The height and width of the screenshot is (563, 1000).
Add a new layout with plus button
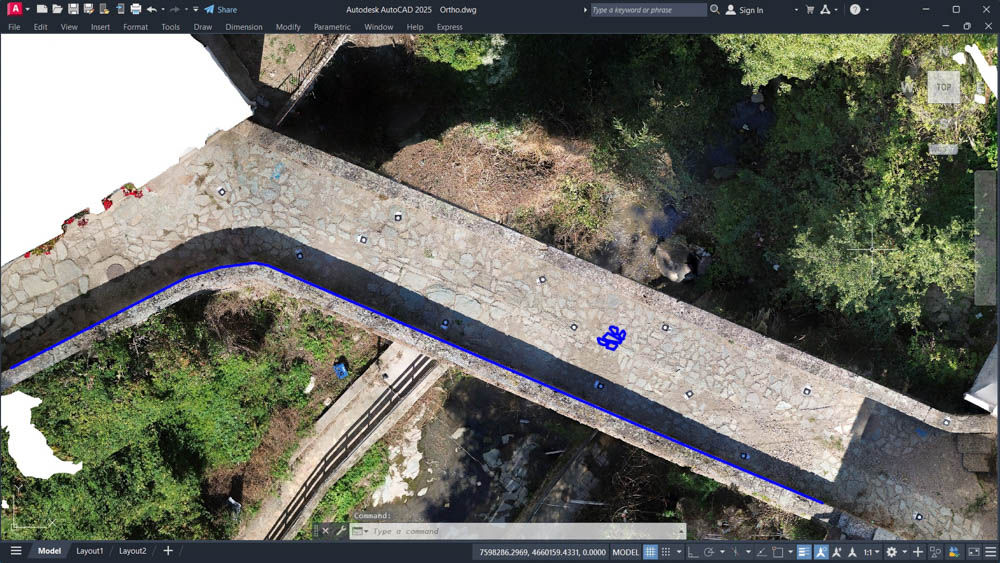click(x=168, y=551)
